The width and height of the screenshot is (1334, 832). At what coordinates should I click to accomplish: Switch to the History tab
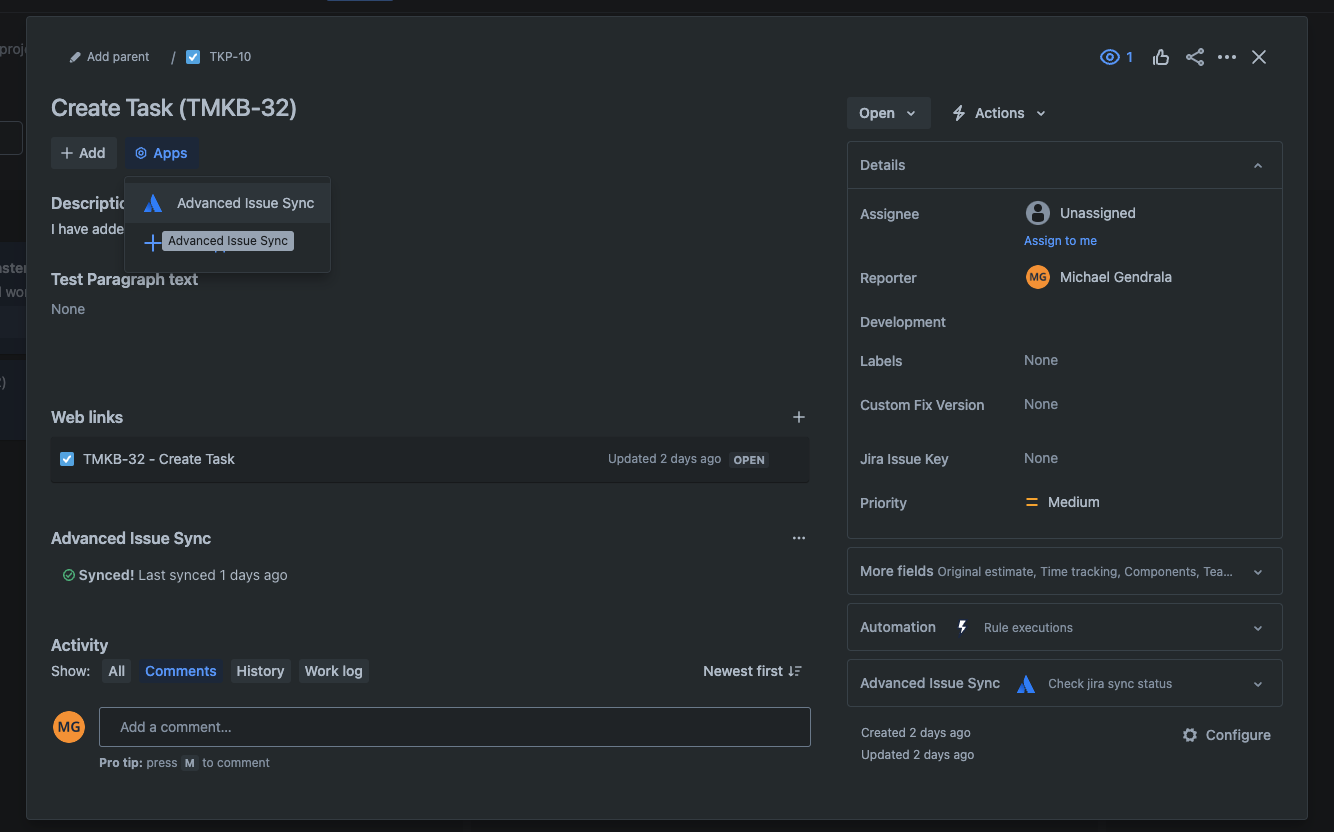point(260,671)
